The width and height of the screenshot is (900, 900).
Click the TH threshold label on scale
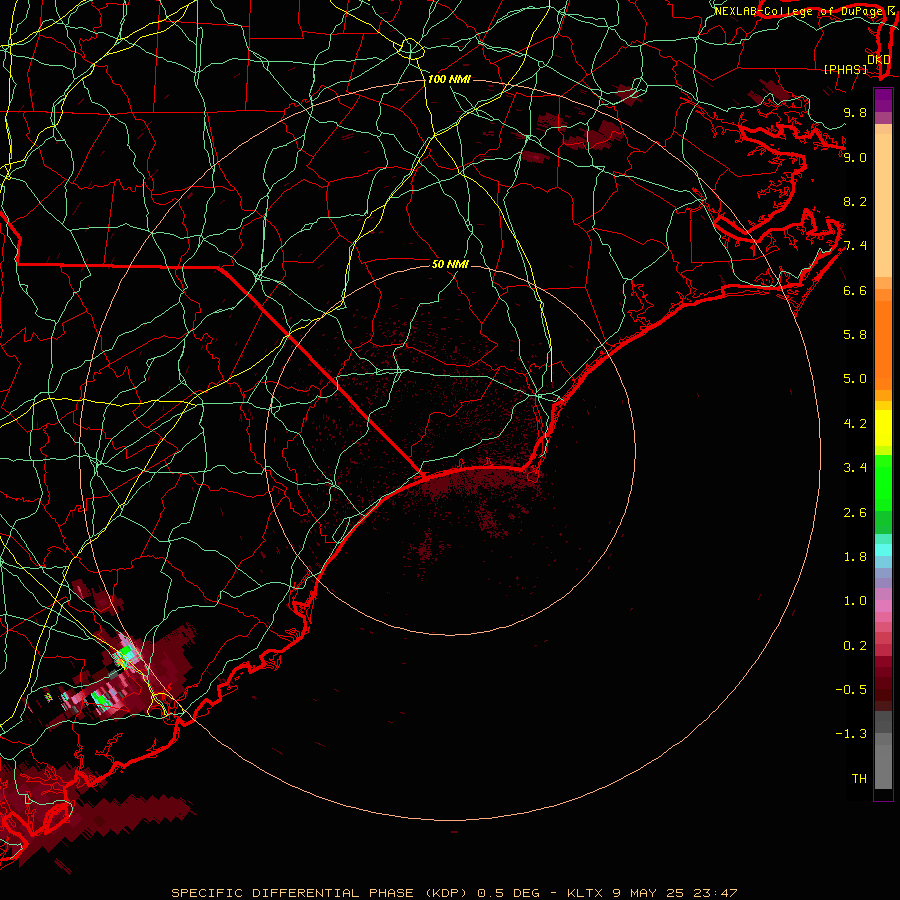(x=859, y=779)
